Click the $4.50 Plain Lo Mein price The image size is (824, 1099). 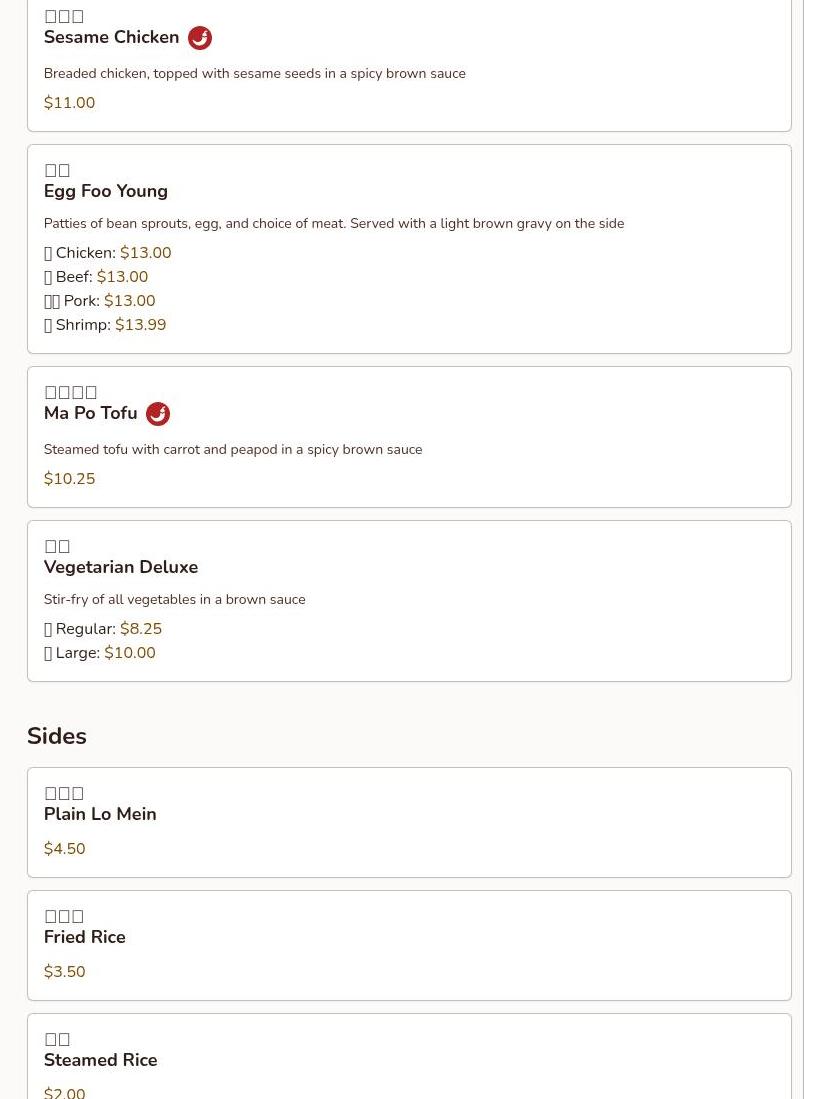(64, 849)
